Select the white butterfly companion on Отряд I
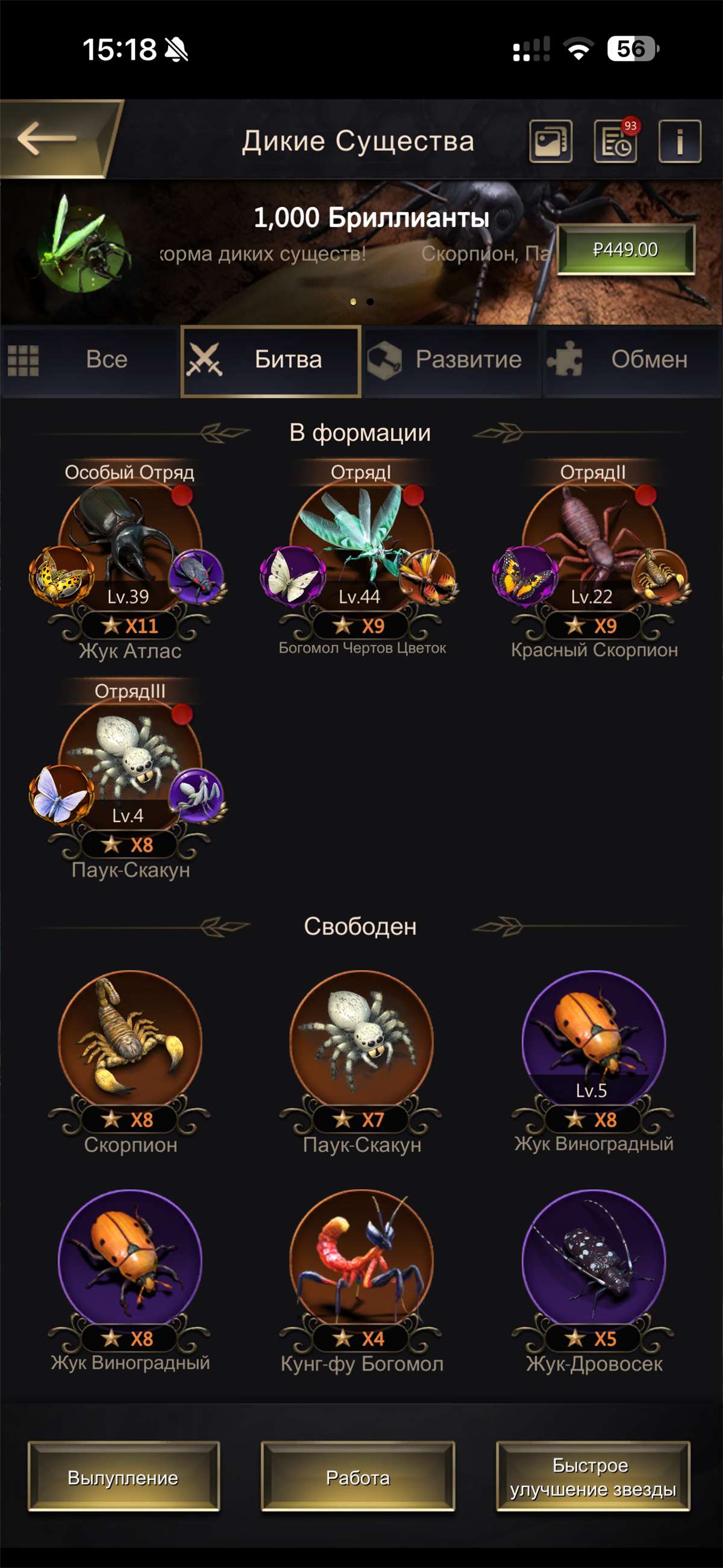Image resolution: width=723 pixels, height=1568 pixels. (x=293, y=576)
